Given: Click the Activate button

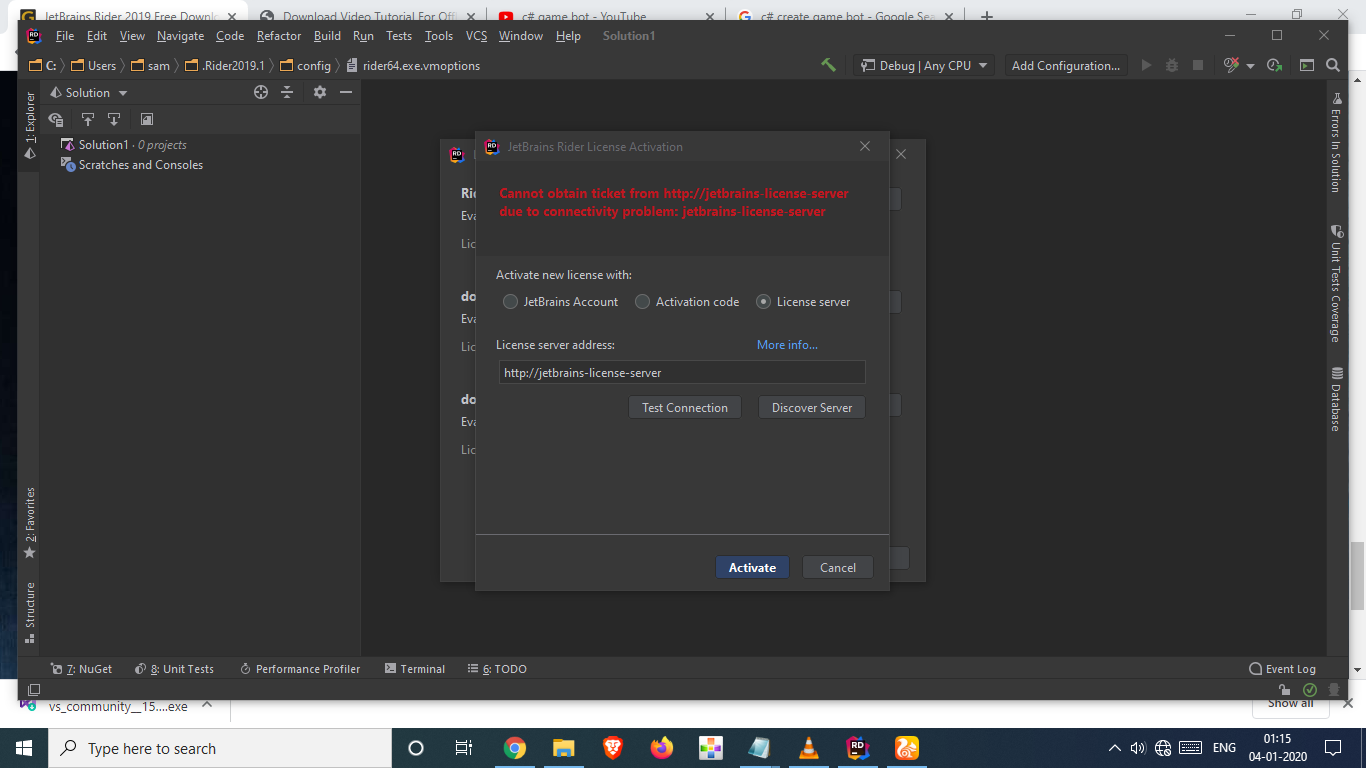Looking at the screenshot, I should 752,567.
